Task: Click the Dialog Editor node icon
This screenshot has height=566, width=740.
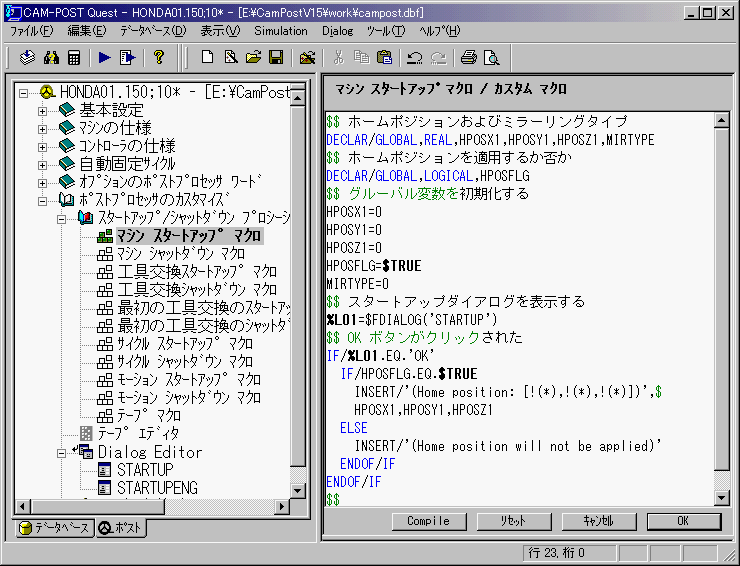Action: (85, 452)
